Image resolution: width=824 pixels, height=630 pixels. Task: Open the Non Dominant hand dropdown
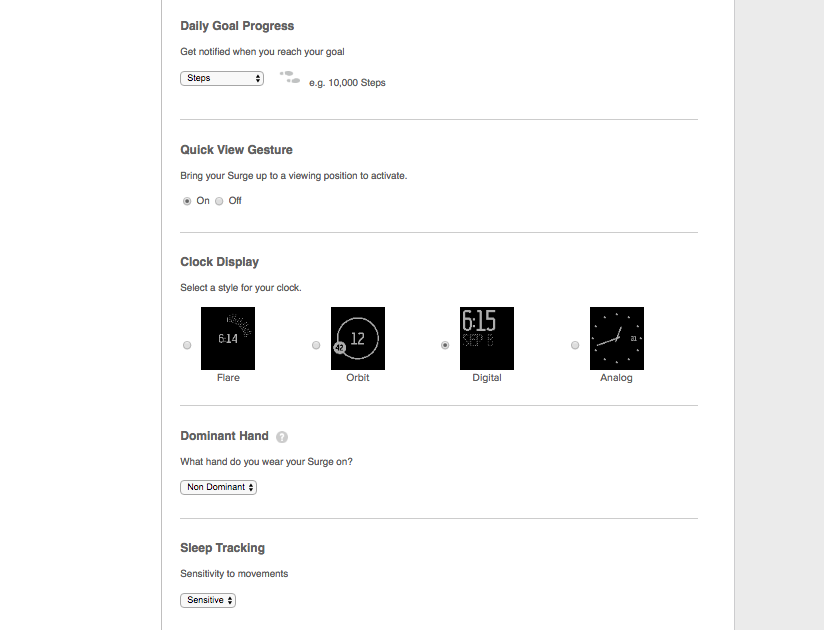218,487
